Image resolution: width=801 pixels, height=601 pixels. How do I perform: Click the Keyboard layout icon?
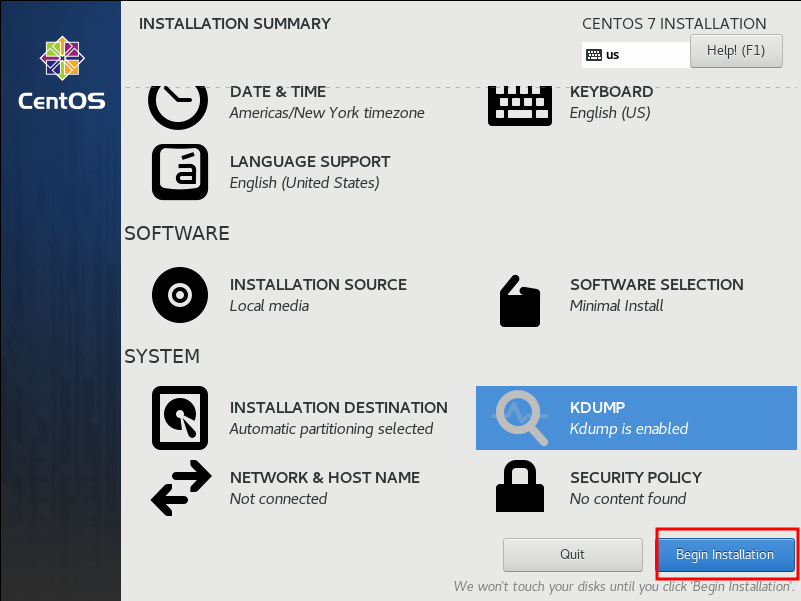[x=520, y=106]
